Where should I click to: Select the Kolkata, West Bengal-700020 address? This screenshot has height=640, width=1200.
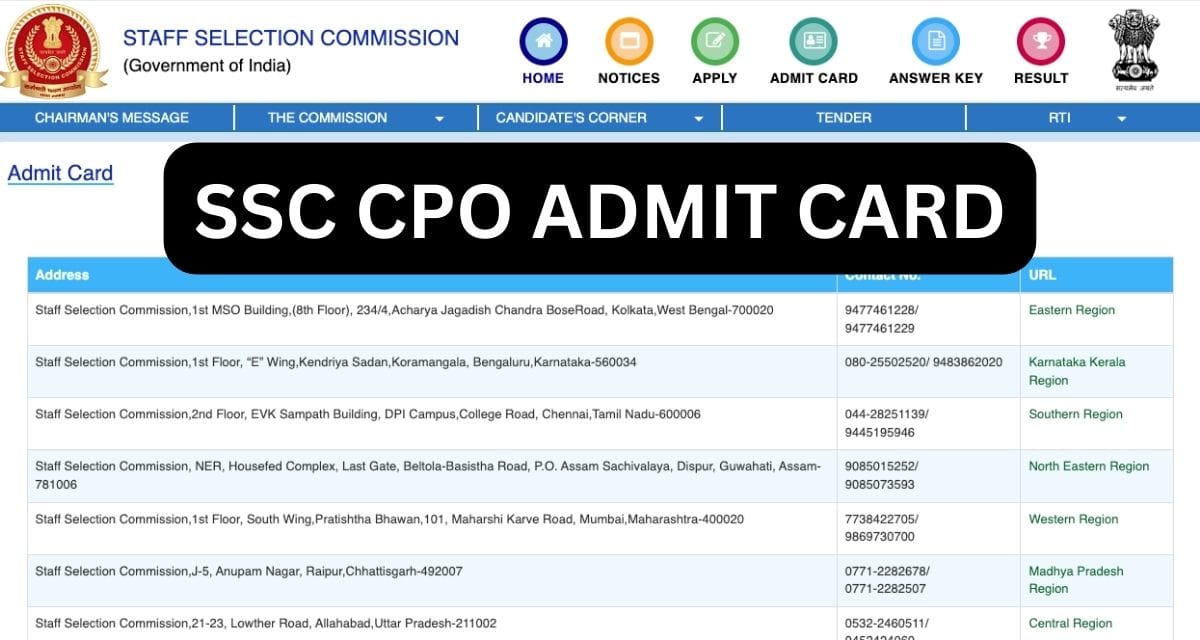(x=404, y=310)
